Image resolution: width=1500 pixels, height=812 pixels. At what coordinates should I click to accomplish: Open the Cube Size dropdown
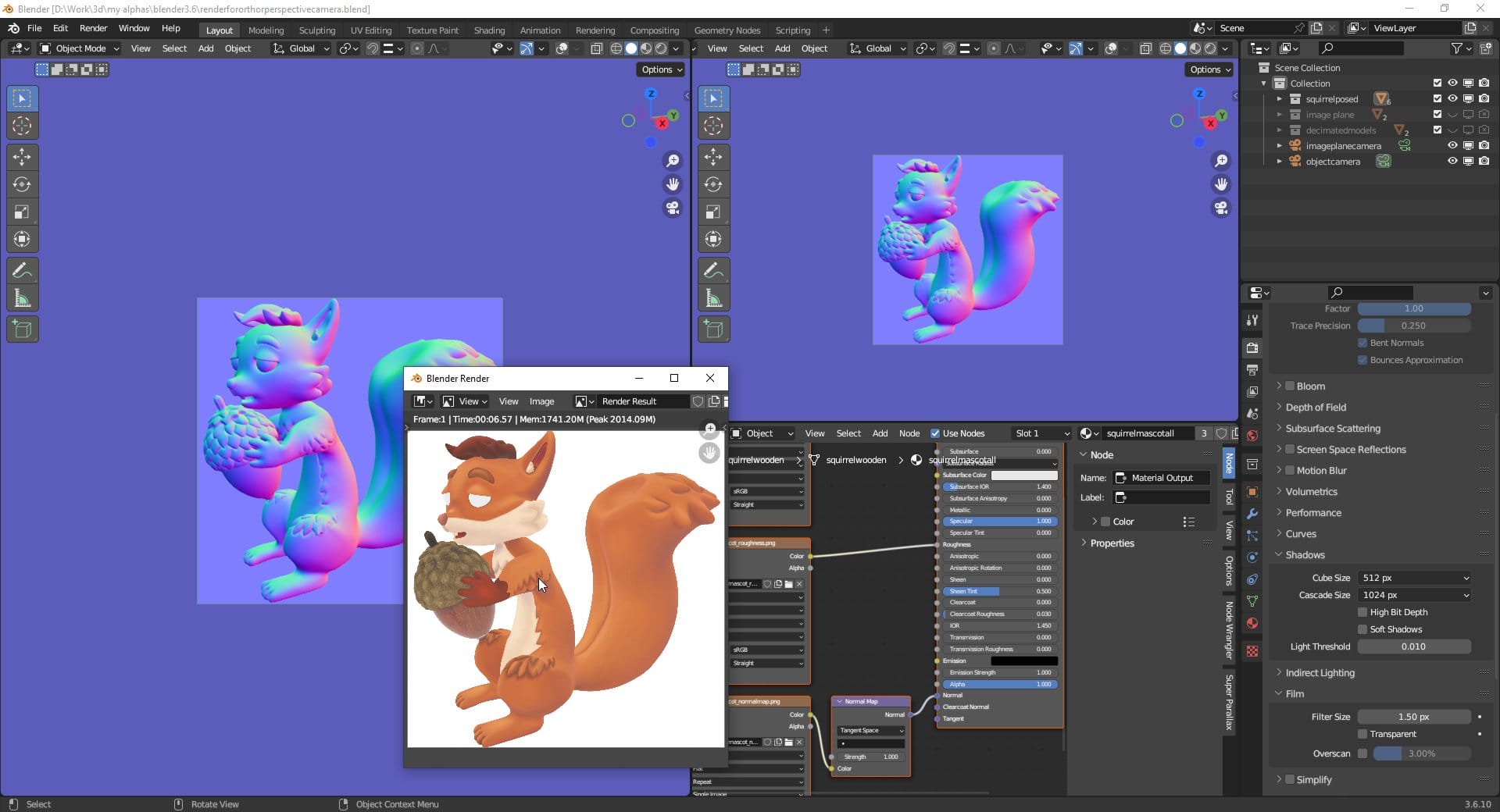pyautogui.click(x=1414, y=578)
